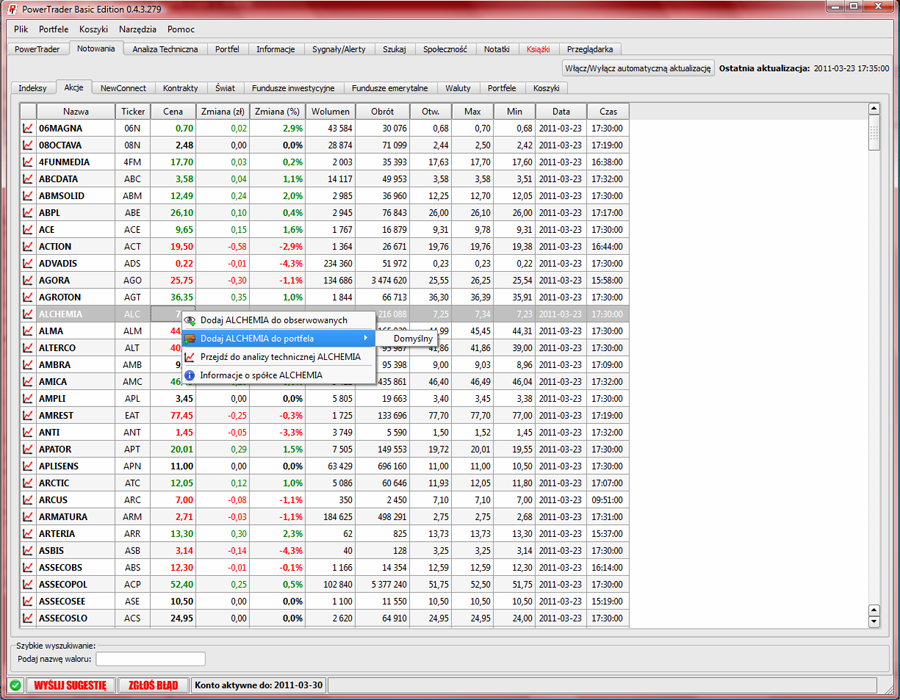Viewport: 900px width, 700px height.
Task: Open chart icon for ABPL row
Action: (x=28, y=213)
